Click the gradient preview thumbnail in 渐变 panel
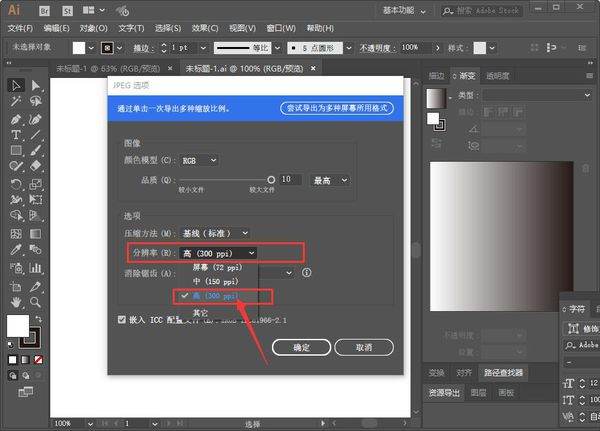 click(435, 100)
